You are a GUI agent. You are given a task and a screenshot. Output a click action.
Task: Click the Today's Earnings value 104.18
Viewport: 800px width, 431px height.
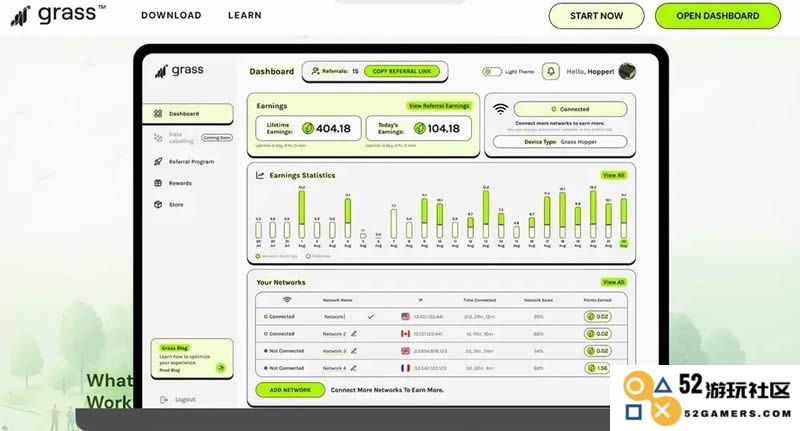click(443, 129)
